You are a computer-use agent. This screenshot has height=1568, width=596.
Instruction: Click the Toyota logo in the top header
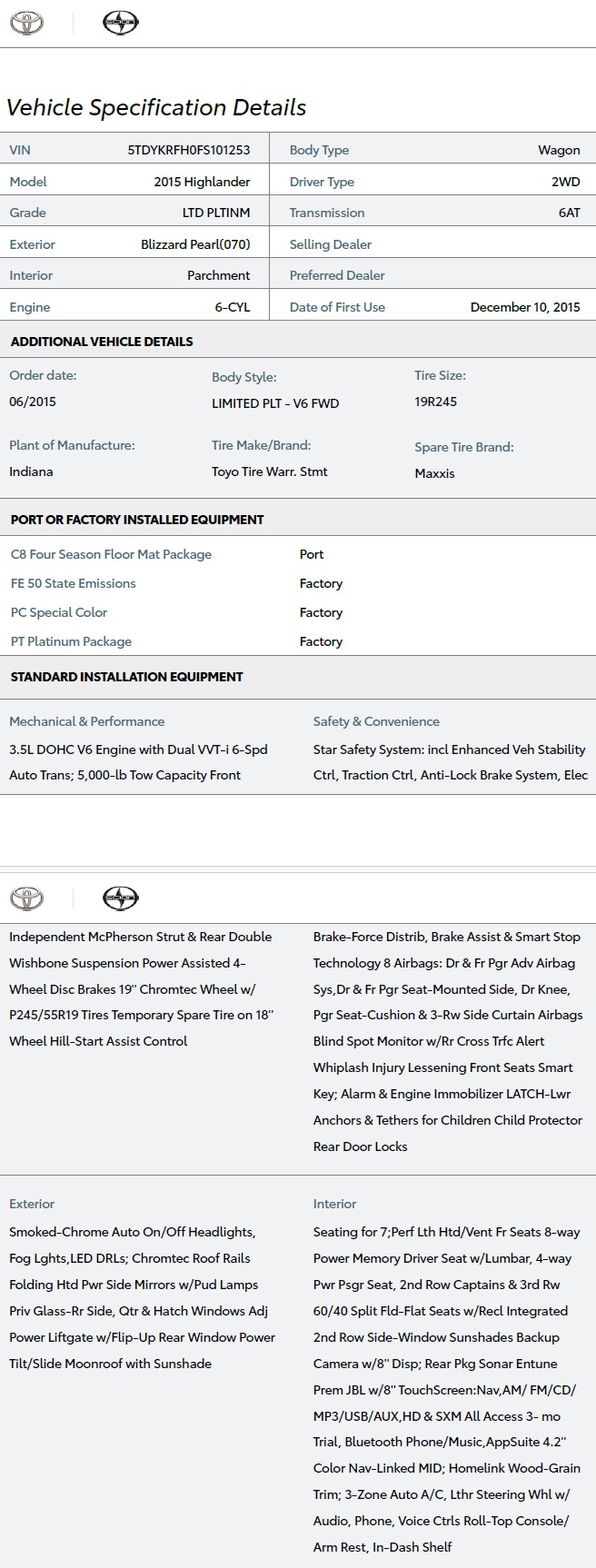pos(26,24)
